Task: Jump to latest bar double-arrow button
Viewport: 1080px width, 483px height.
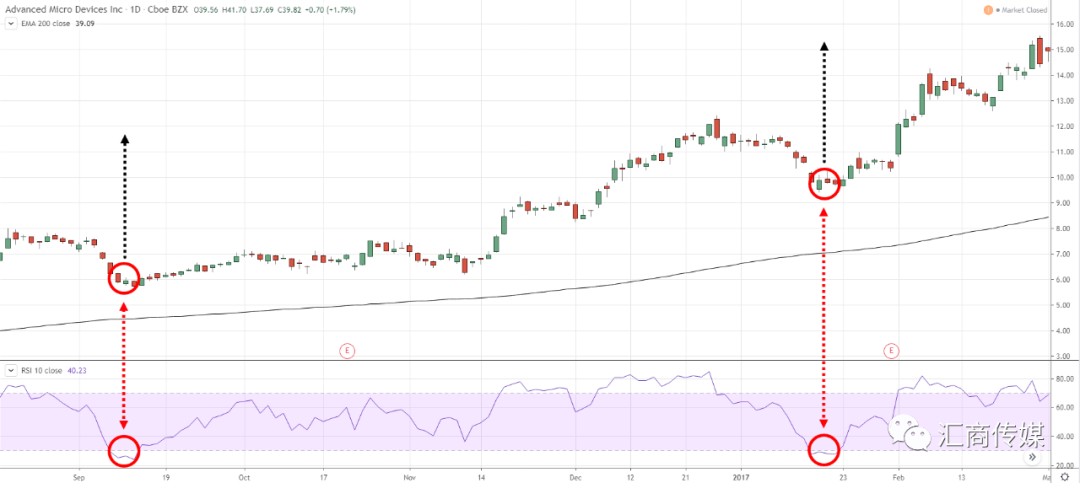Action: click(1032, 457)
